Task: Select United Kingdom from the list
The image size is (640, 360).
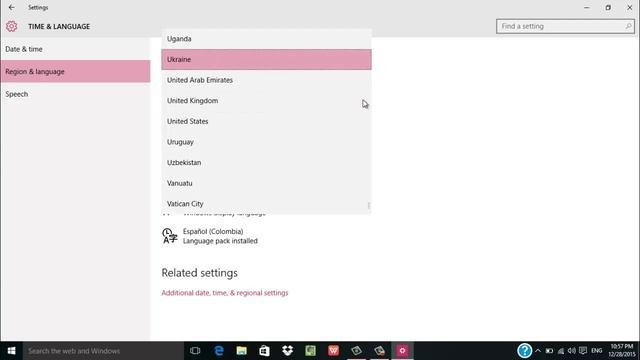Action: click(266, 101)
